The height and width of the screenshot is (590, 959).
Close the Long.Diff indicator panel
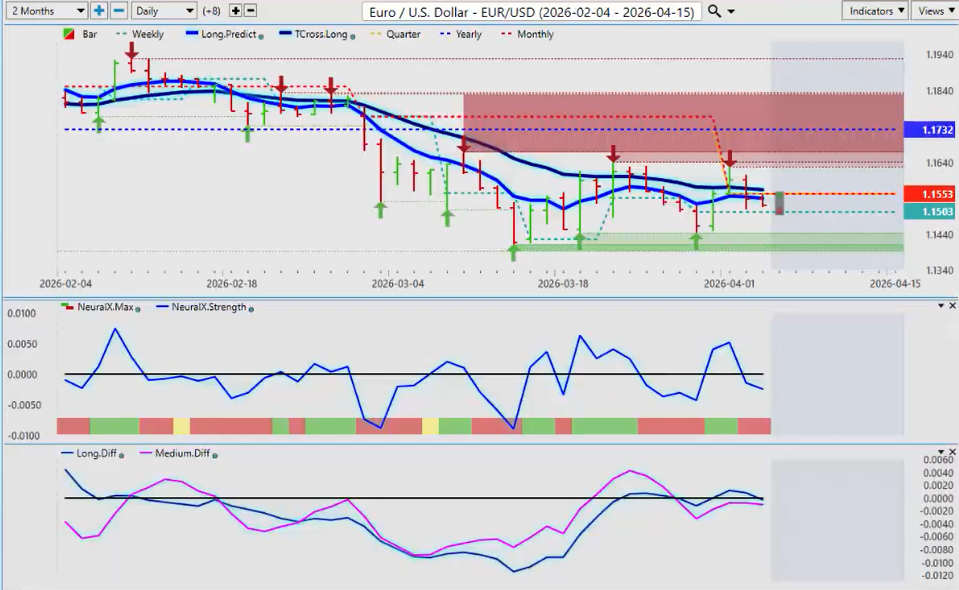pos(951,452)
